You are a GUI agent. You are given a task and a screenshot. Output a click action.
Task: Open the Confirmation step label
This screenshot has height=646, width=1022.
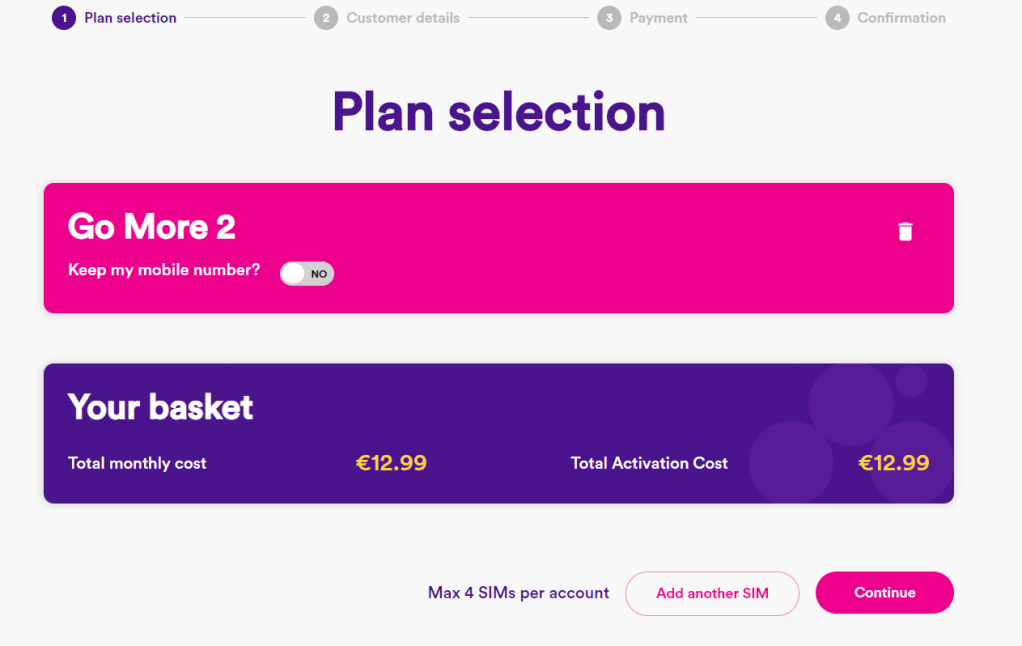(x=901, y=18)
